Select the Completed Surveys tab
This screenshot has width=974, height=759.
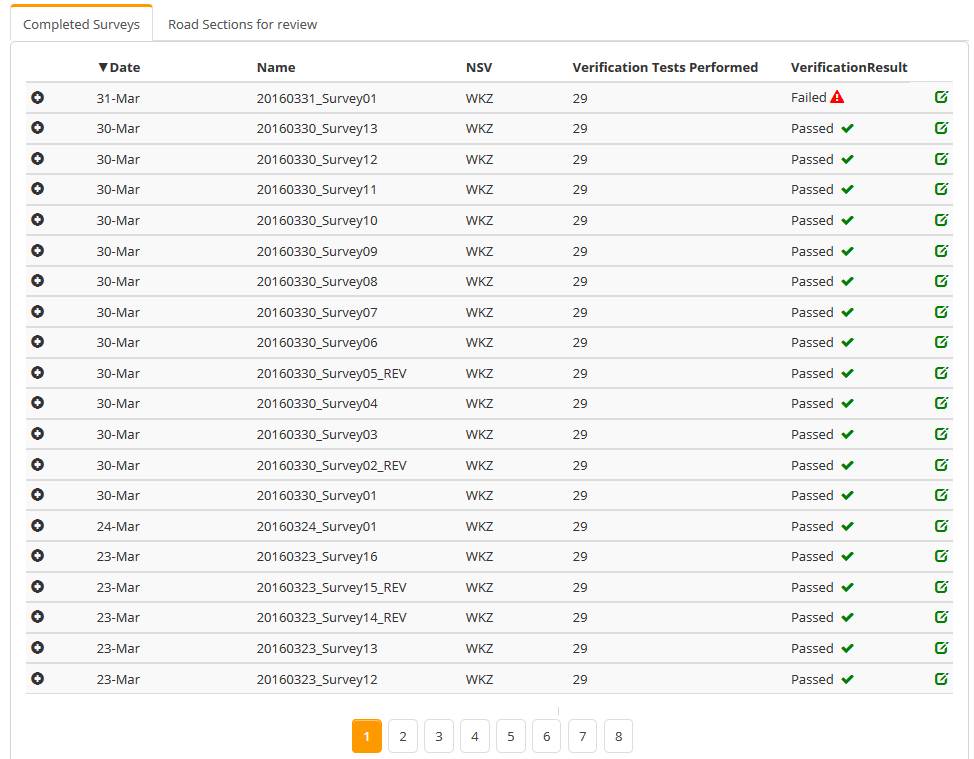pyautogui.click(x=81, y=24)
